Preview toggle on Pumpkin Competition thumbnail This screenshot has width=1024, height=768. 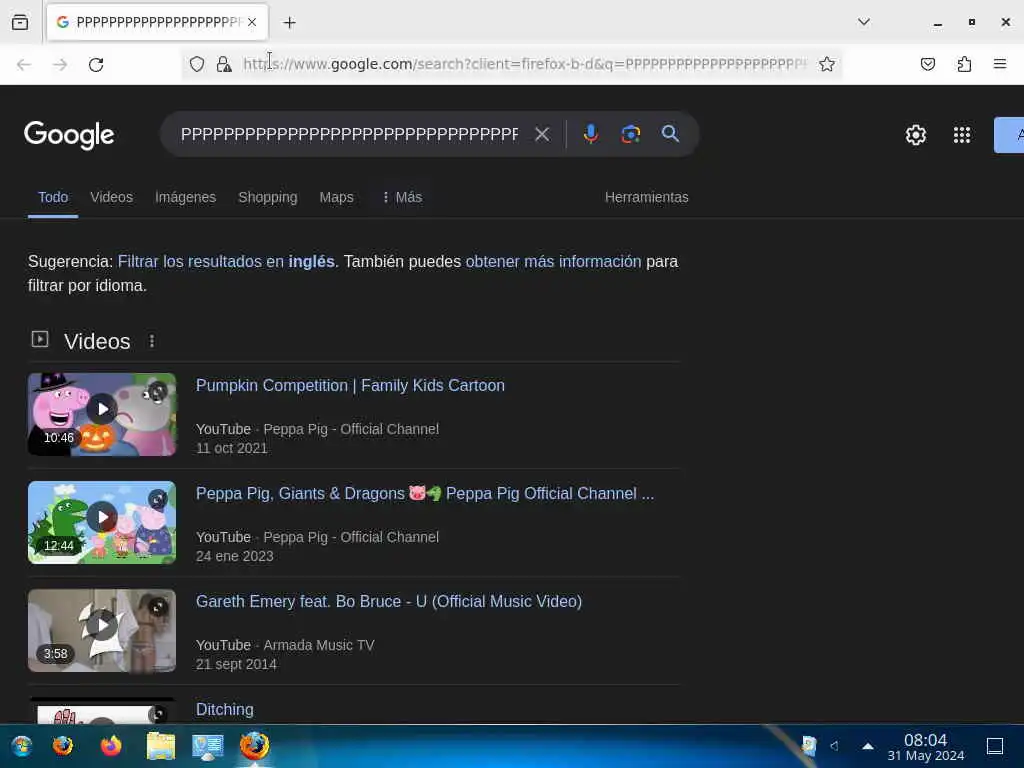coord(157,392)
